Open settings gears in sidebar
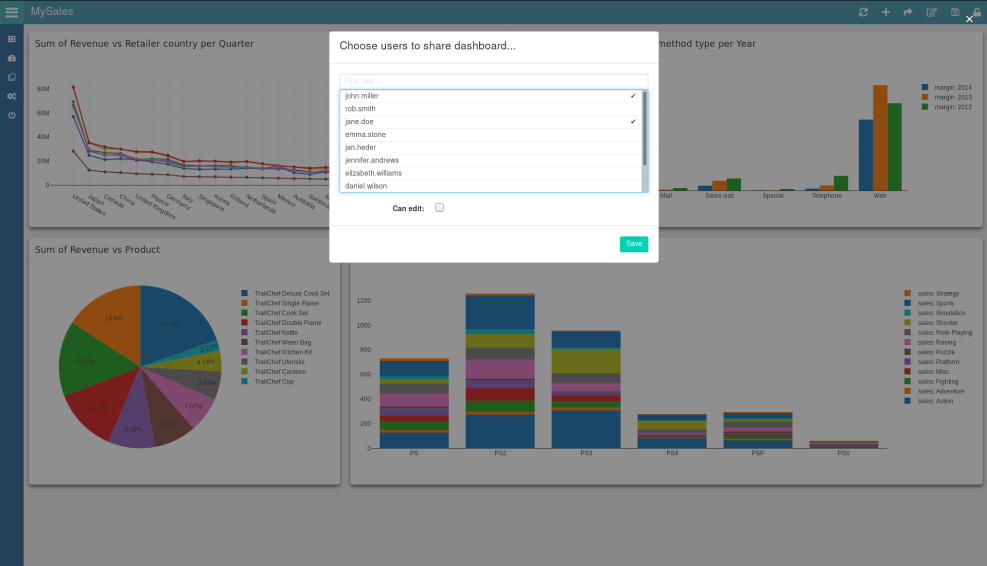The width and height of the screenshot is (987, 566). (x=12, y=96)
